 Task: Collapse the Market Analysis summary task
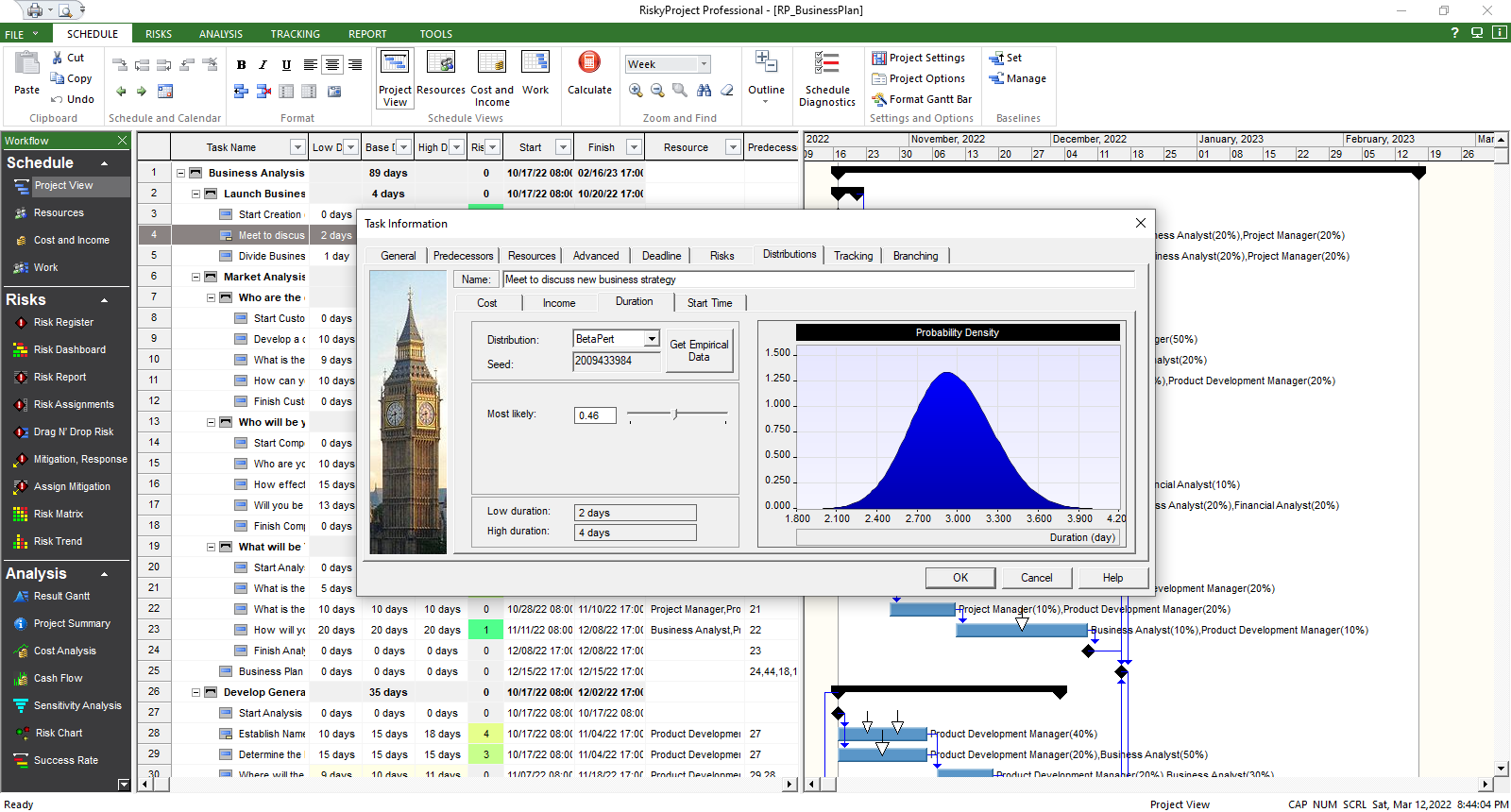(x=196, y=277)
